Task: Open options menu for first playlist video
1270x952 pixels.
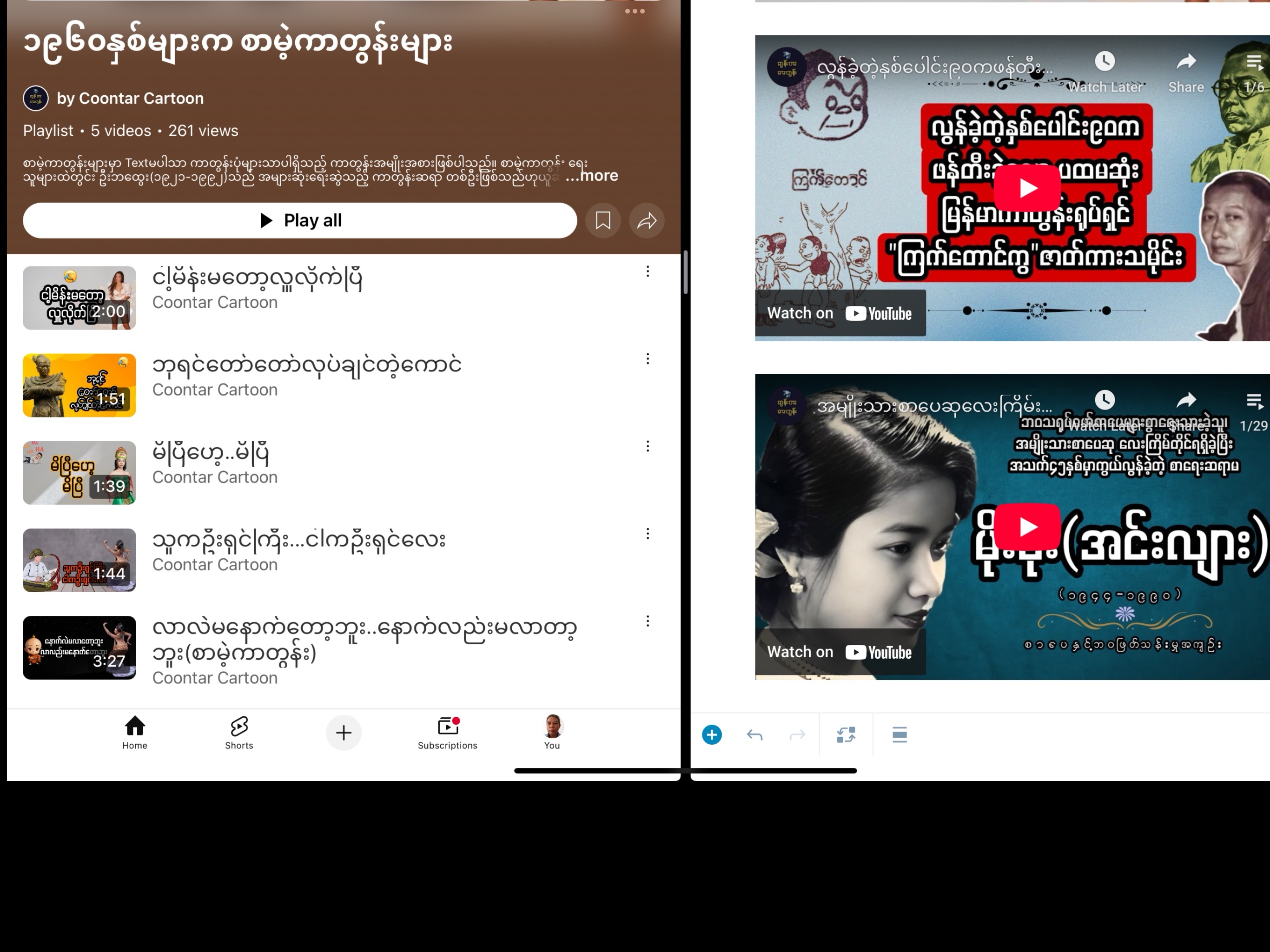Action: click(648, 271)
